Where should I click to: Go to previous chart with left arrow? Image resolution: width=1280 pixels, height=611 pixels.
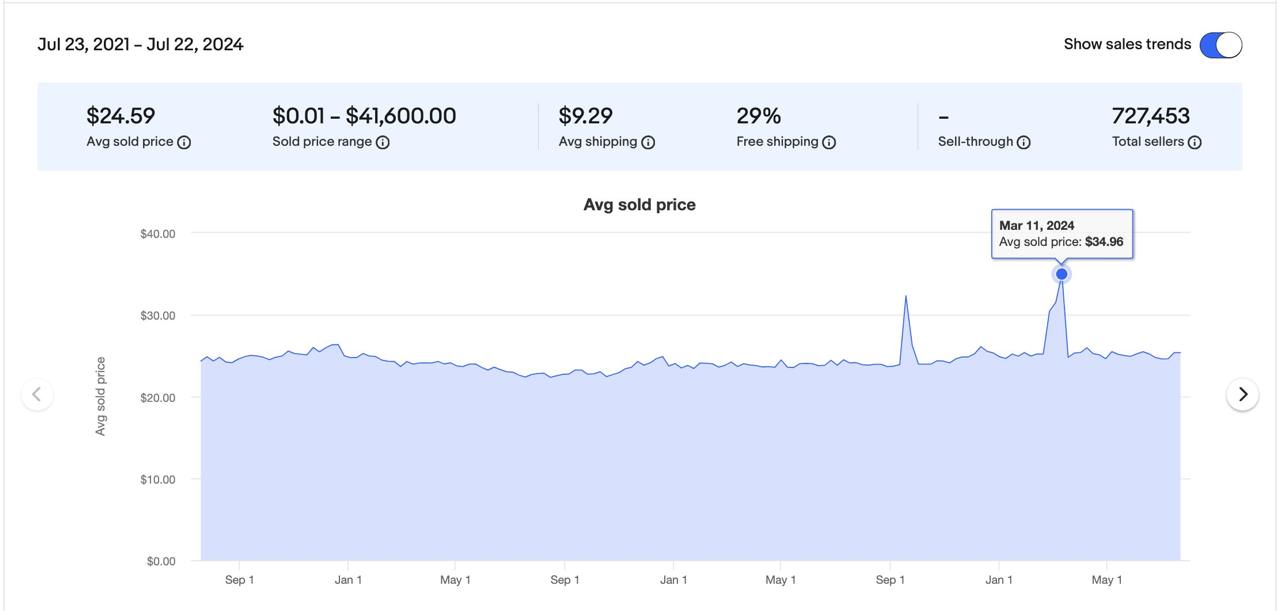coord(37,394)
